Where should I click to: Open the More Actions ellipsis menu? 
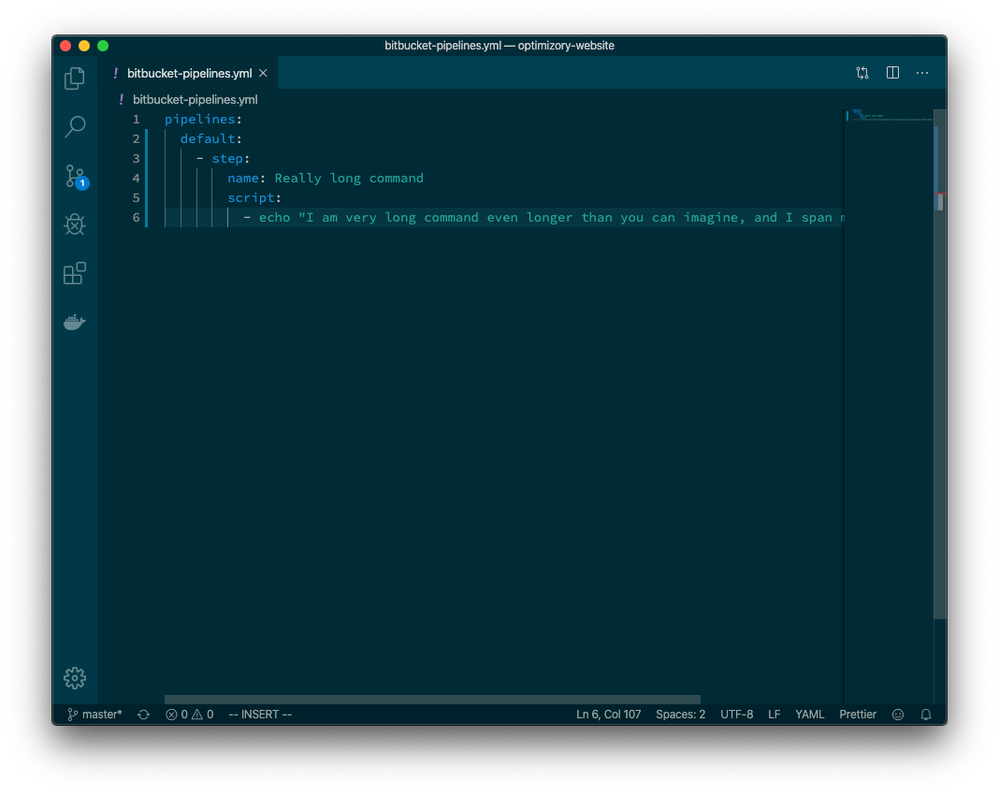tap(922, 72)
